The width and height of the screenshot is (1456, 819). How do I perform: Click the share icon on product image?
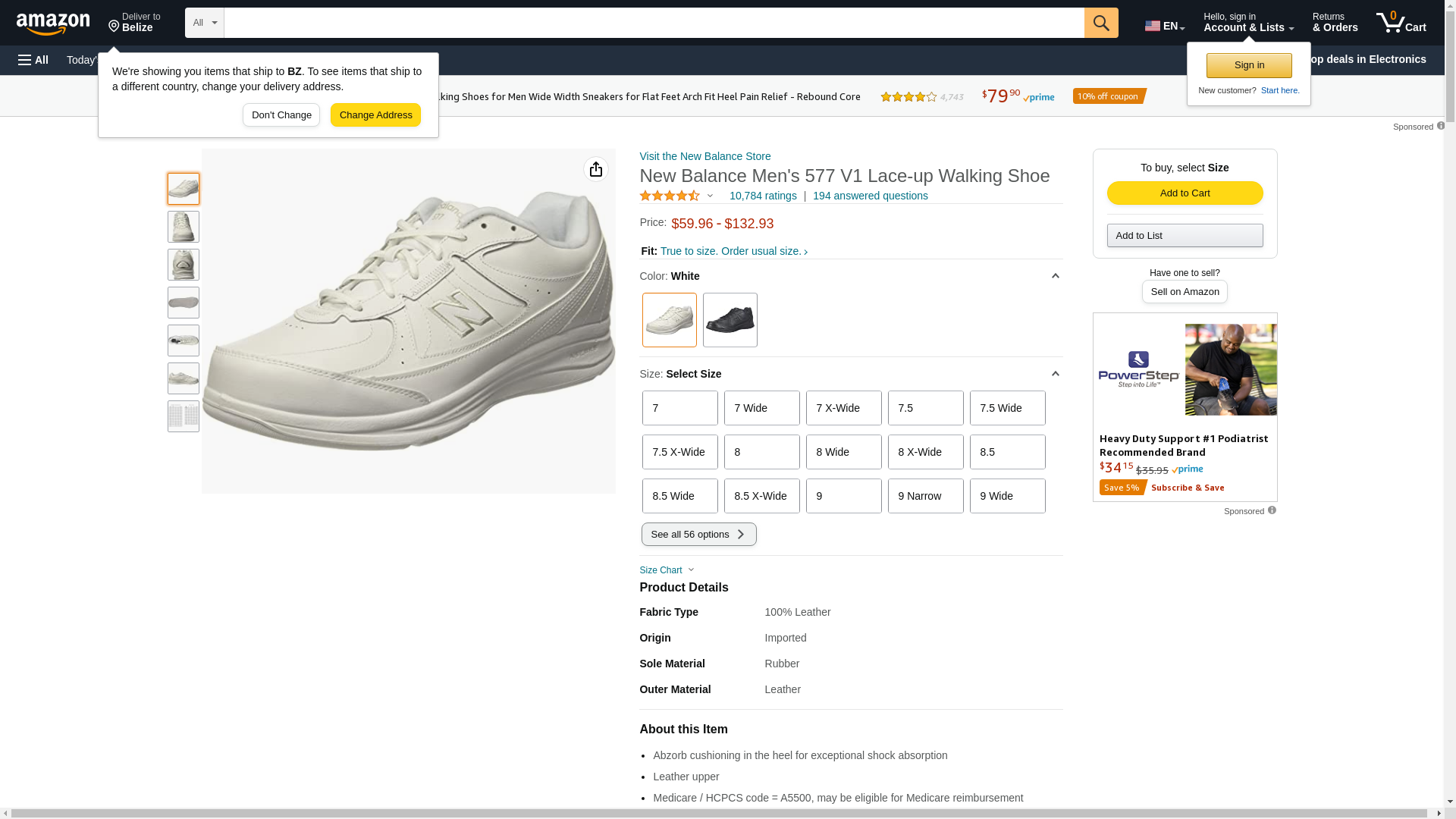coord(595,169)
